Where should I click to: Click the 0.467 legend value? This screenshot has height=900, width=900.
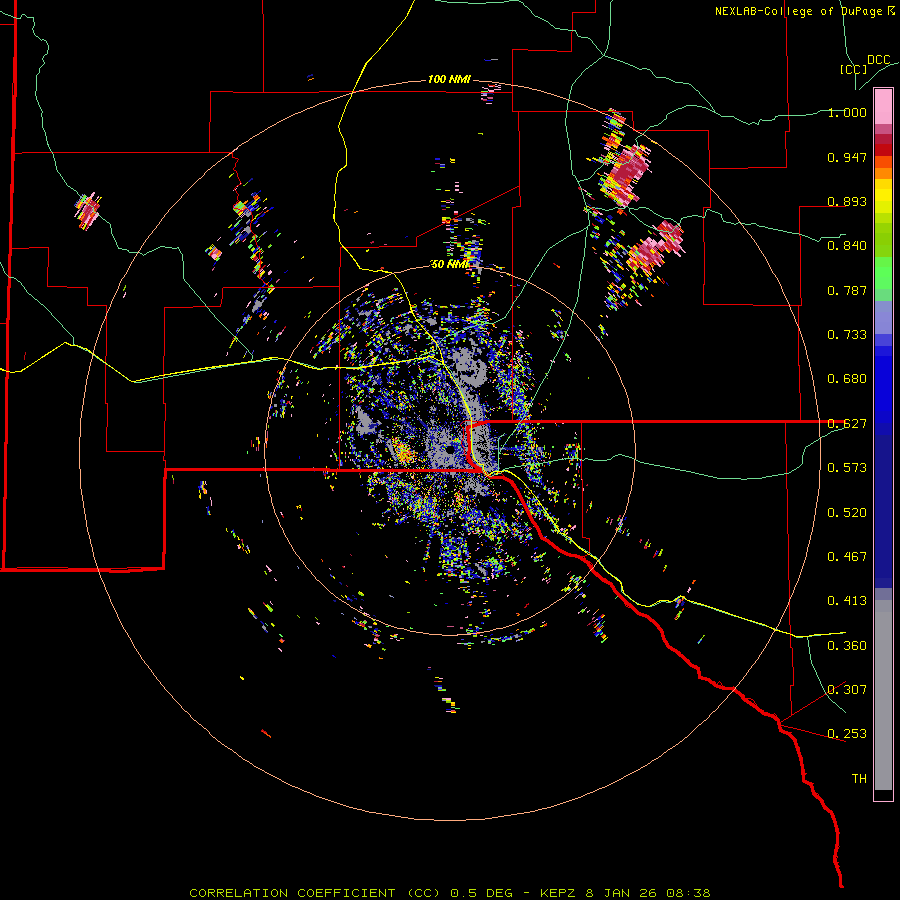click(x=847, y=557)
